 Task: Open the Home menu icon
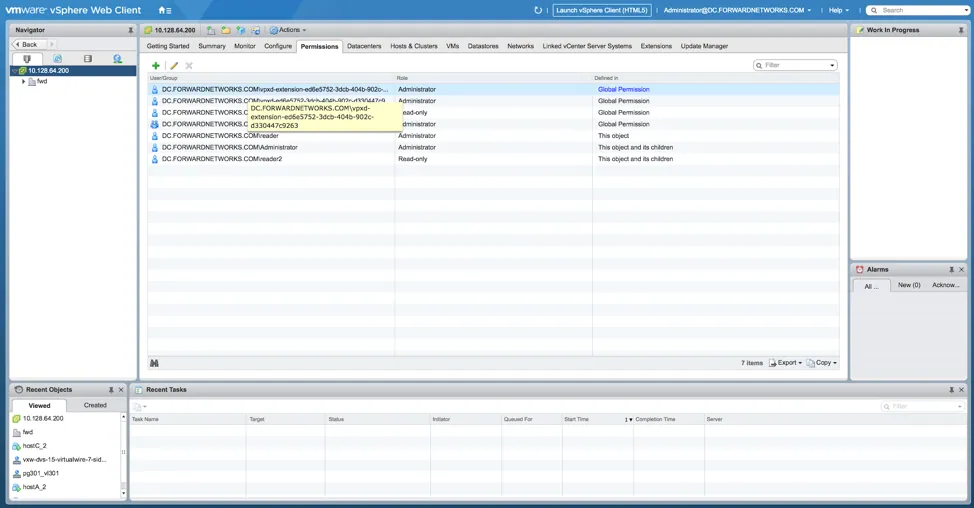pyautogui.click(x=165, y=10)
